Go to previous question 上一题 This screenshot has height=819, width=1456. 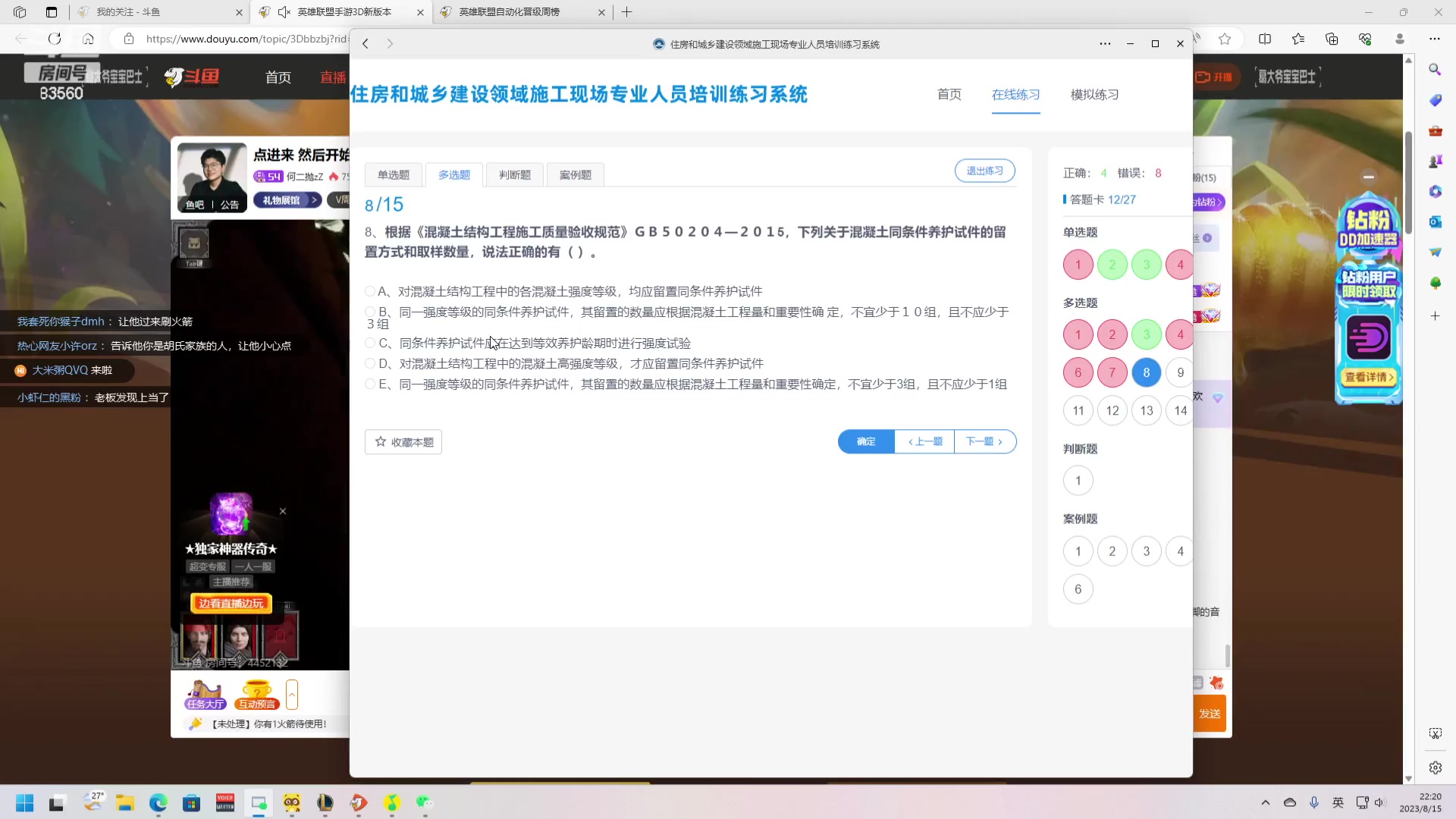point(924,441)
